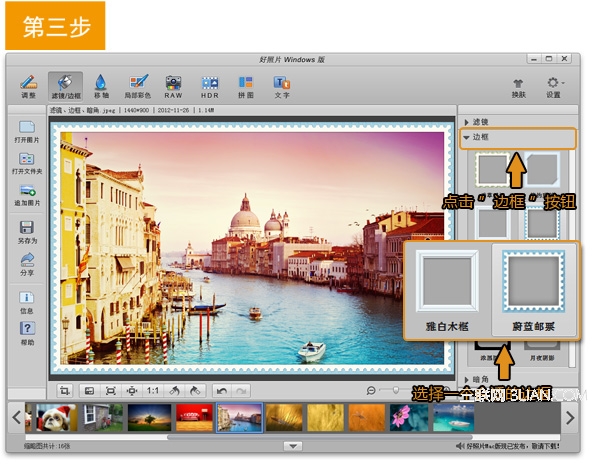Click the 1440*900 resolution text
Viewport: 600px width, 468px height.
click(136, 110)
